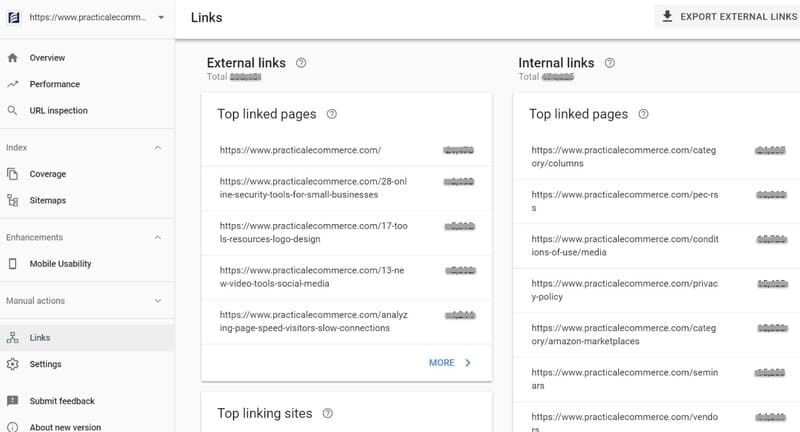The height and width of the screenshot is (432, 800).
Task: Collapse the Index section
Action: coord(157,148)
